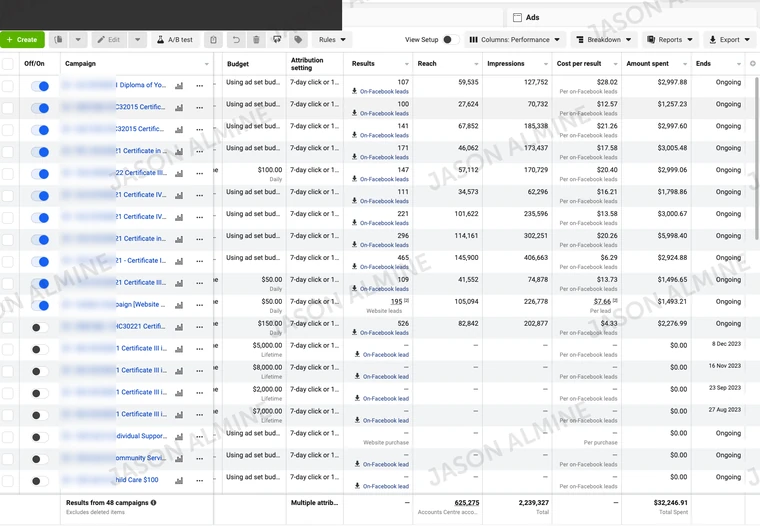
Task: Open the Child Care $100 campaign link
Action: [x=137, y=479]
